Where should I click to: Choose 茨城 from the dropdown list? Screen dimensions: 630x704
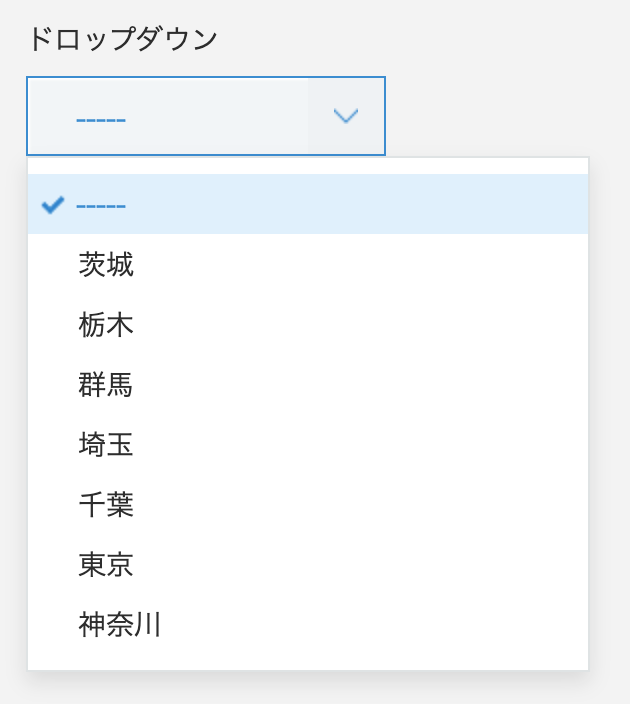click(106, 265)
